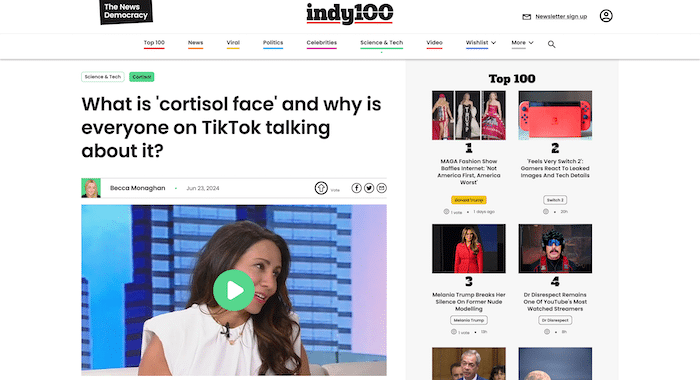This screenshot has height=380, width=700.
Task: Click the green Cortisol tag
Action: tap(142, 77)
